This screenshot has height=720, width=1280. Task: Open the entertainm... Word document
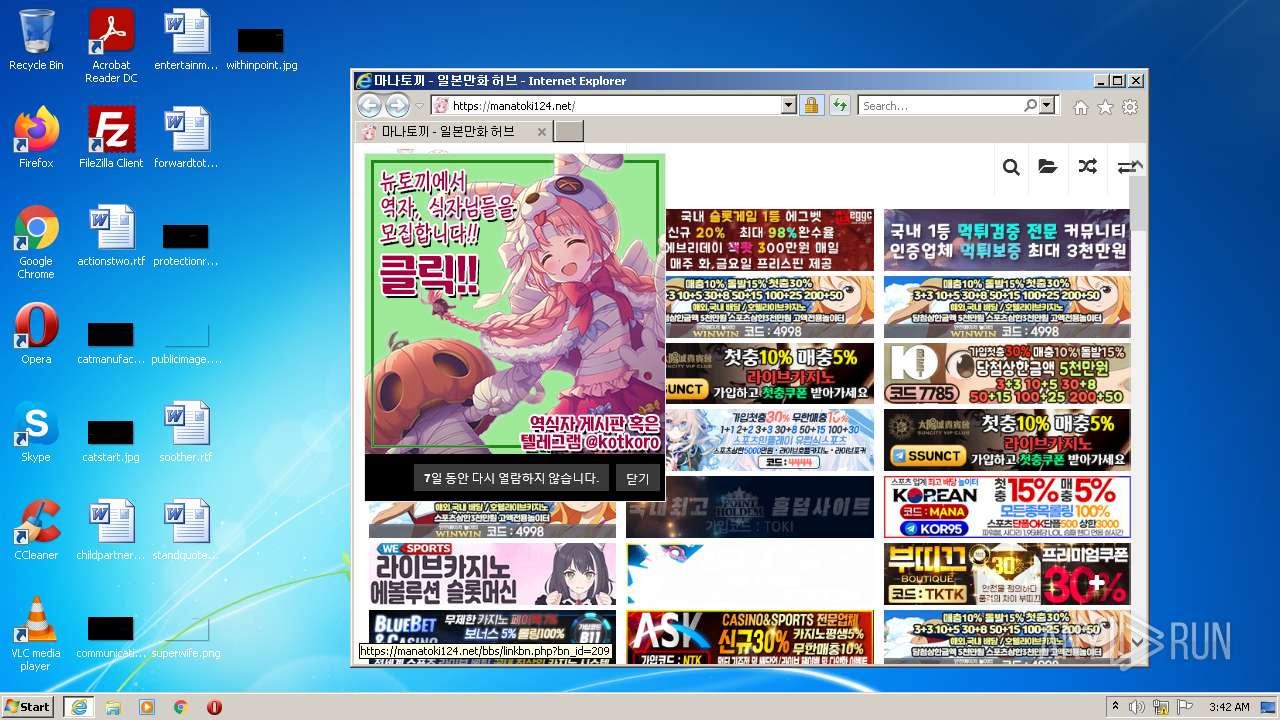[186, 40]
